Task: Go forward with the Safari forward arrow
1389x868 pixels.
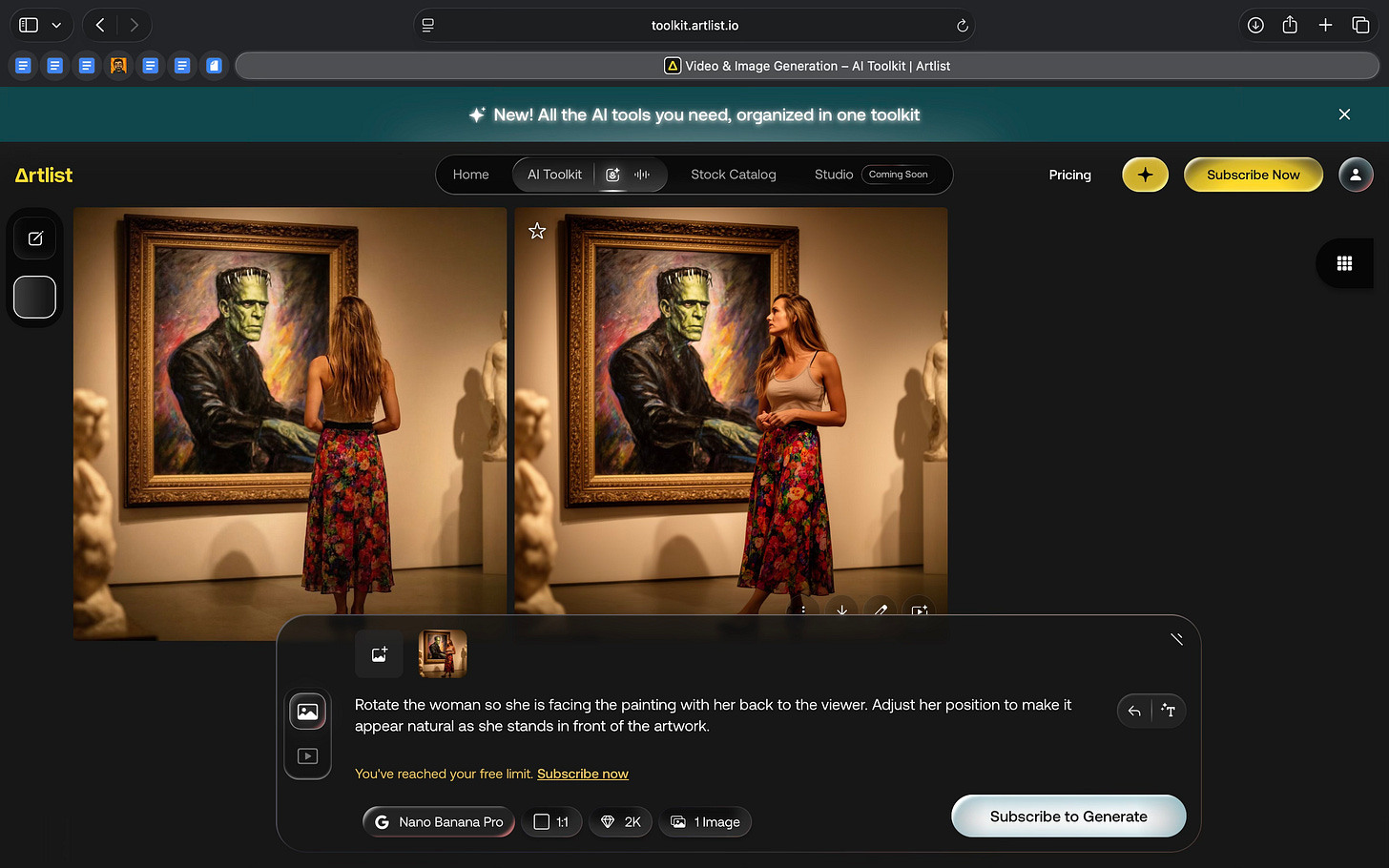Action: pos(134,26)
